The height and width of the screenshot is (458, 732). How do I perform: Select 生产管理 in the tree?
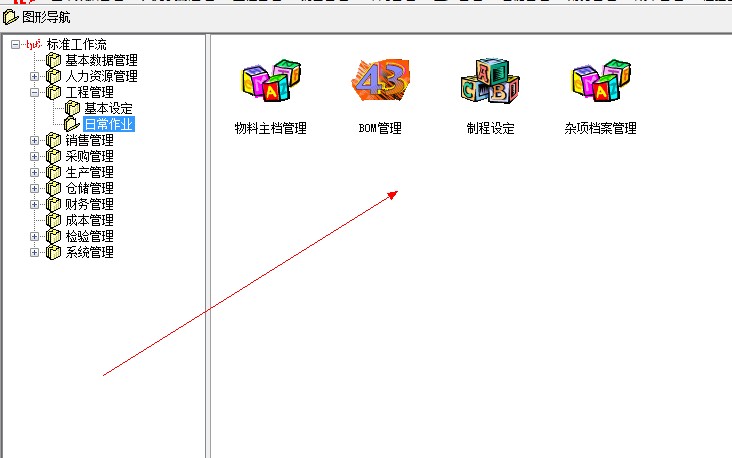tap(89, 172)
